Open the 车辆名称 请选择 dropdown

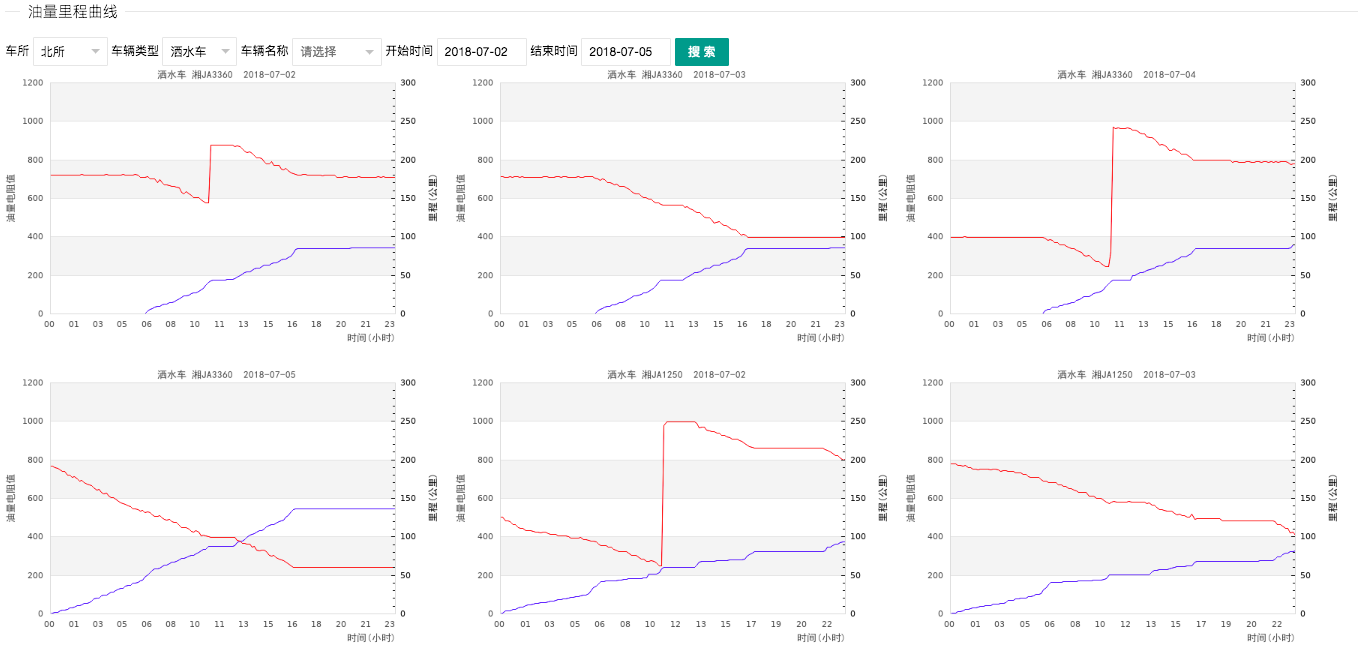[x=337, y=51]
